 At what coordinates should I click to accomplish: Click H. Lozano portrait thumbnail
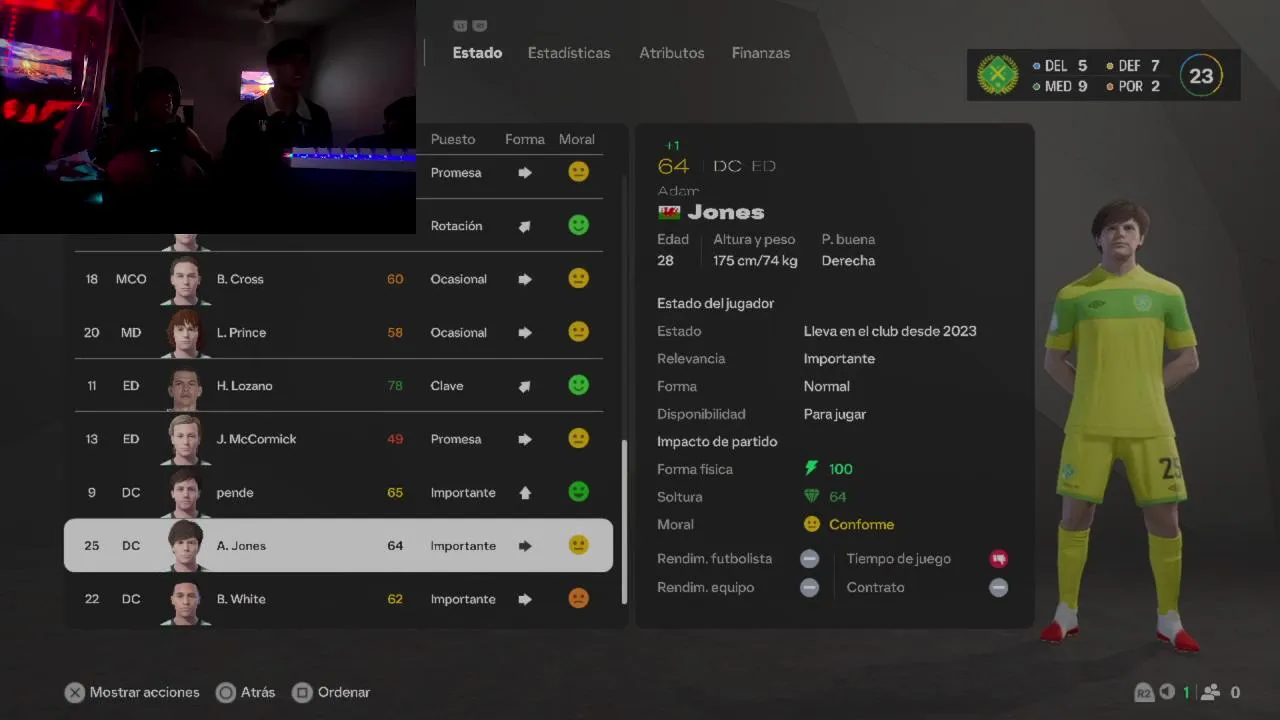[x=185, y=386]
